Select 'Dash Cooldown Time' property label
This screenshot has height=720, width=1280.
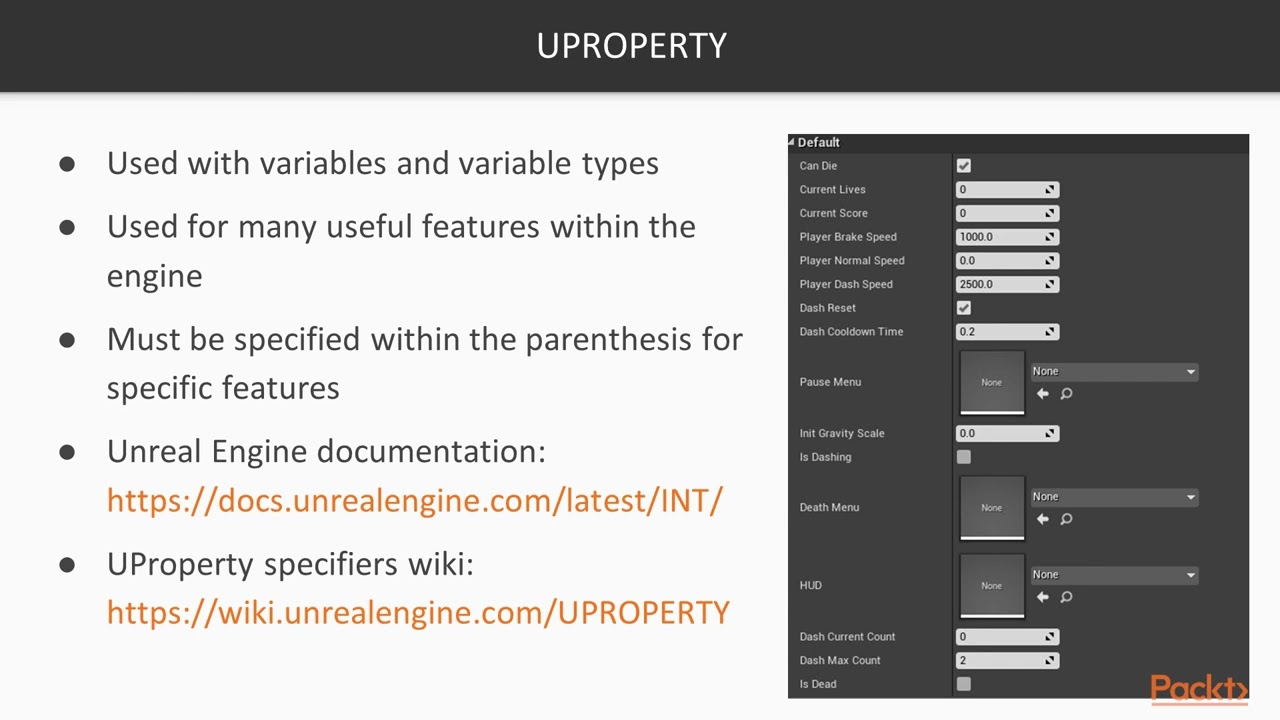pos(851,331)
